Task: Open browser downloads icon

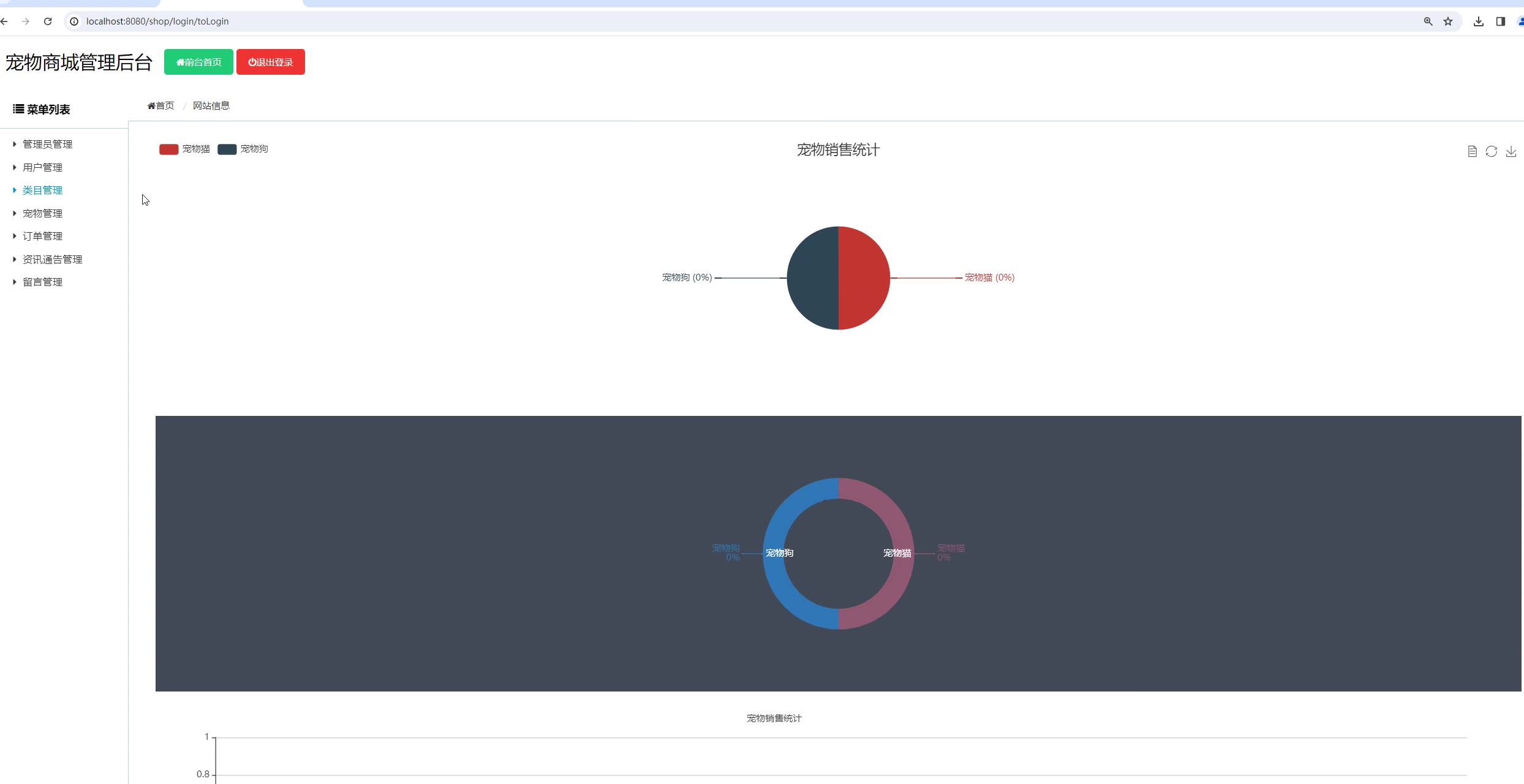Action: click(x=1479, y=21)
